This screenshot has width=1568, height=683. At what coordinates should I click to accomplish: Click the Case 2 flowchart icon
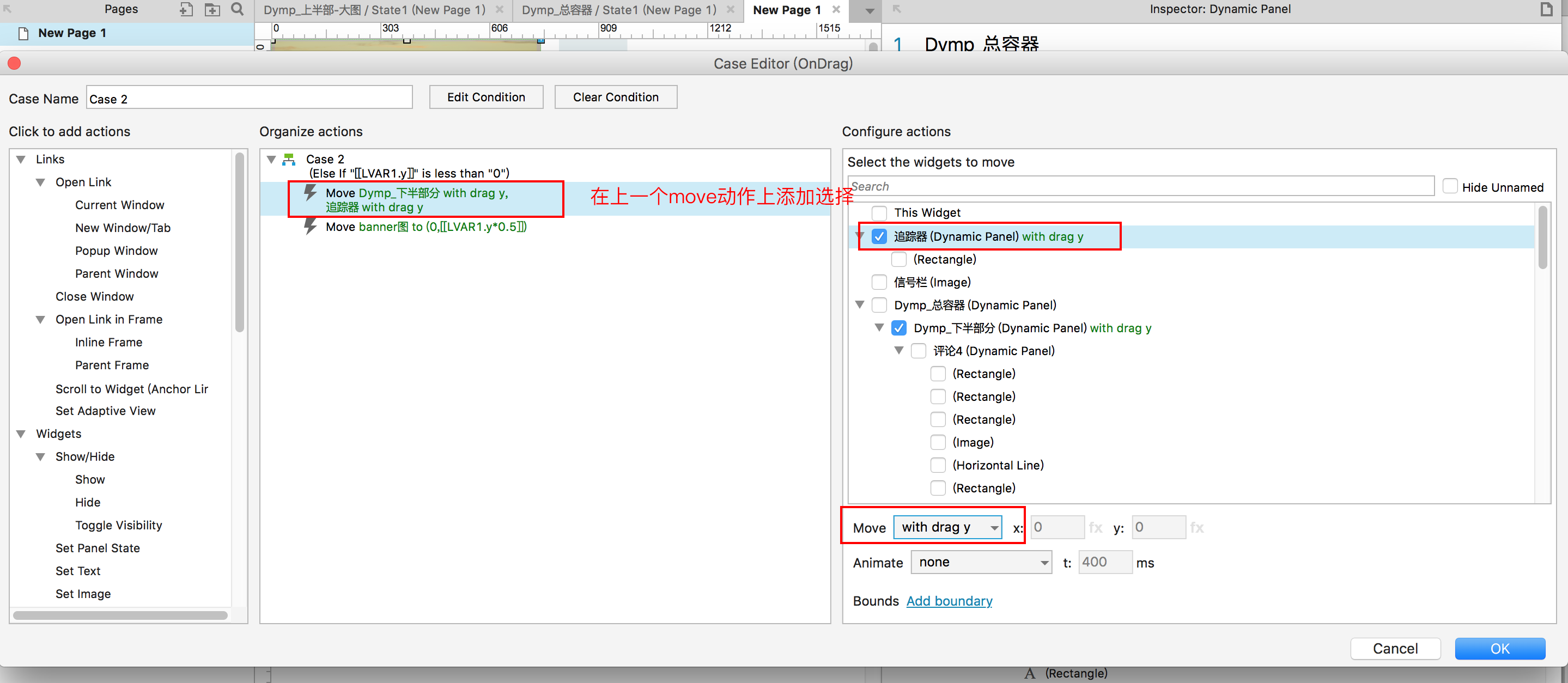pos(289,160)
